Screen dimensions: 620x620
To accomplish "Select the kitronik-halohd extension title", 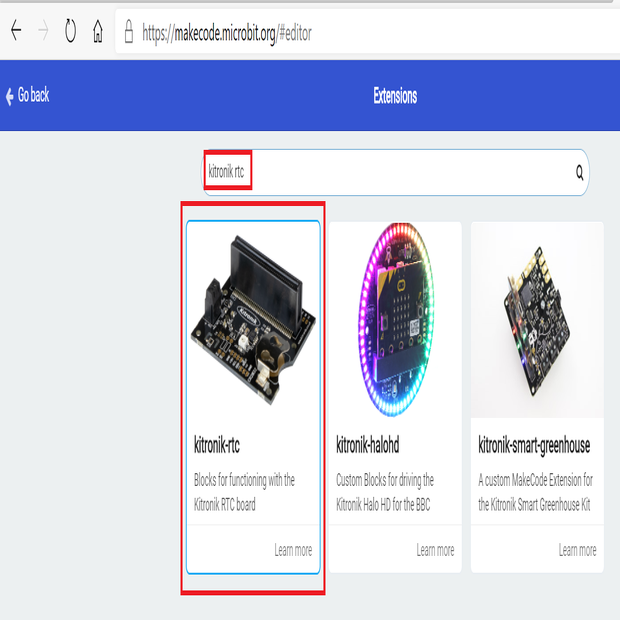I will 367,444.
